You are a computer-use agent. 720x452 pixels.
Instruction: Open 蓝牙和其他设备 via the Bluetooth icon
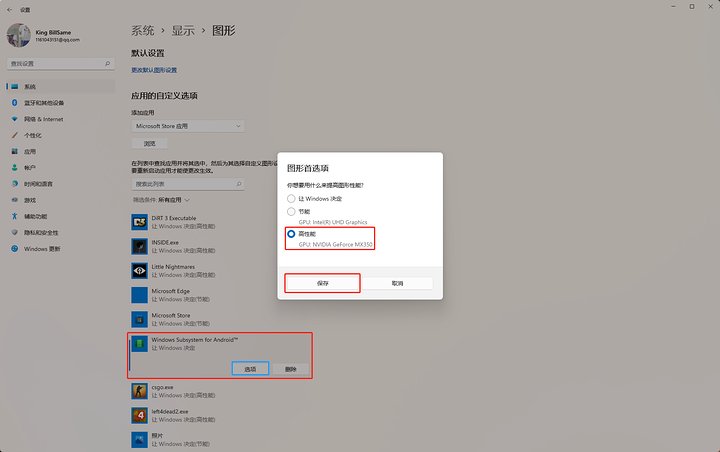click(15, 103)
